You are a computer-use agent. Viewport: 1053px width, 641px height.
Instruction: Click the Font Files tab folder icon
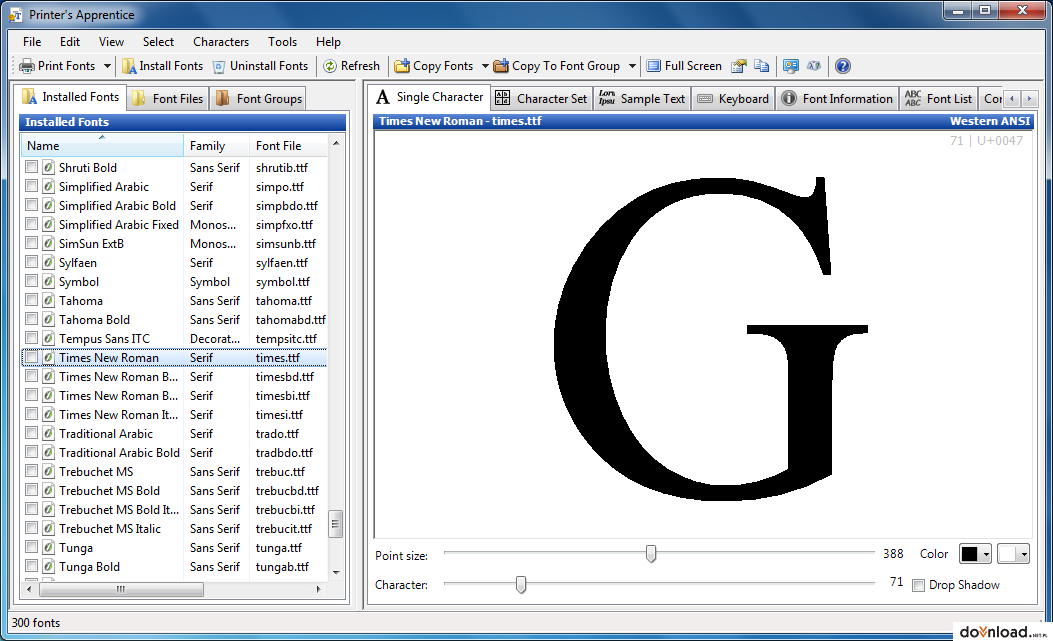[x=139, y=98]
